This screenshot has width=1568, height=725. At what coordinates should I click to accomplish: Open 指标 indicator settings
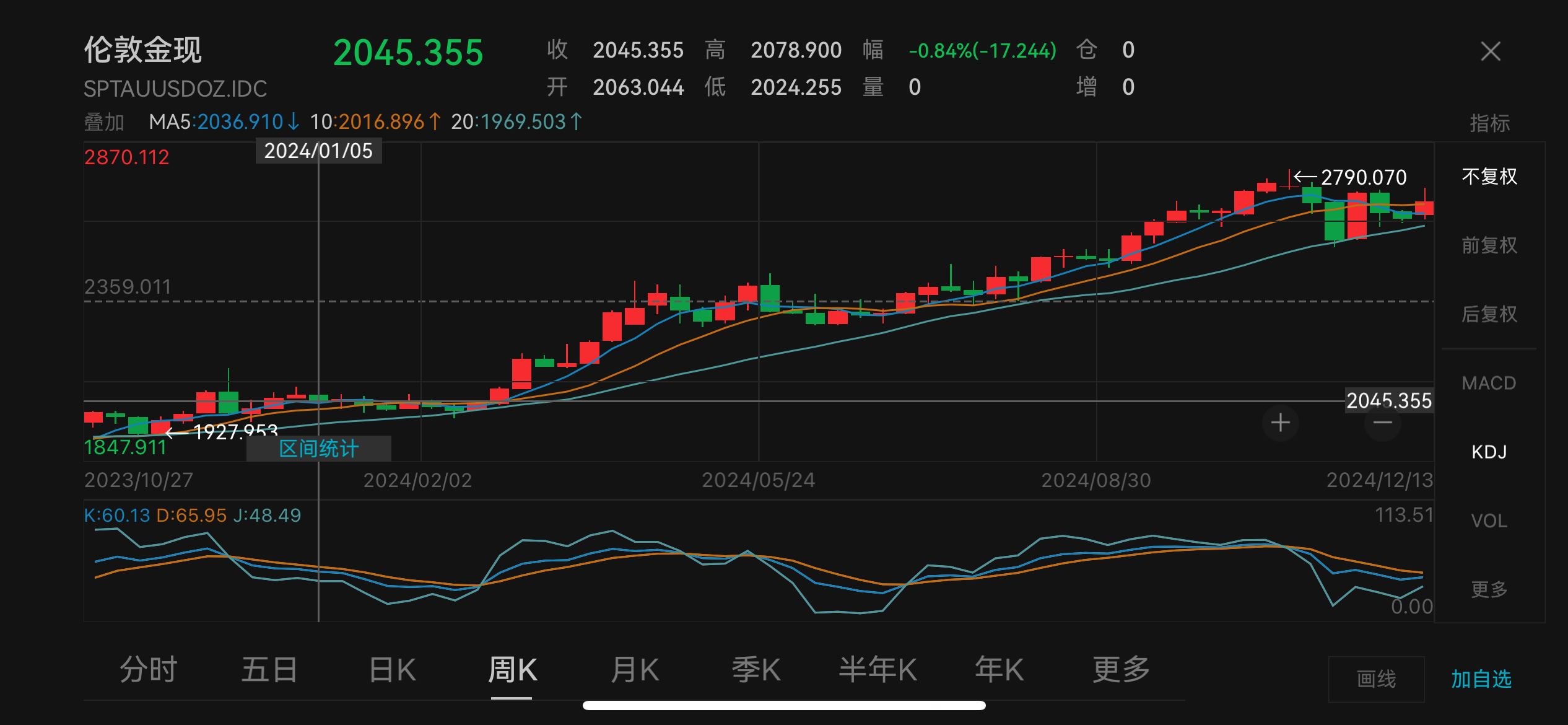coord(1489,123)
